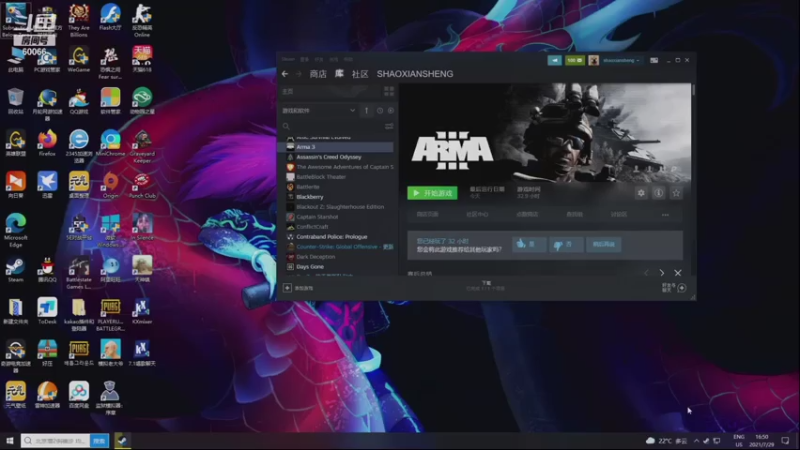Open the 社区 (Community) tab

click(360, 74)
